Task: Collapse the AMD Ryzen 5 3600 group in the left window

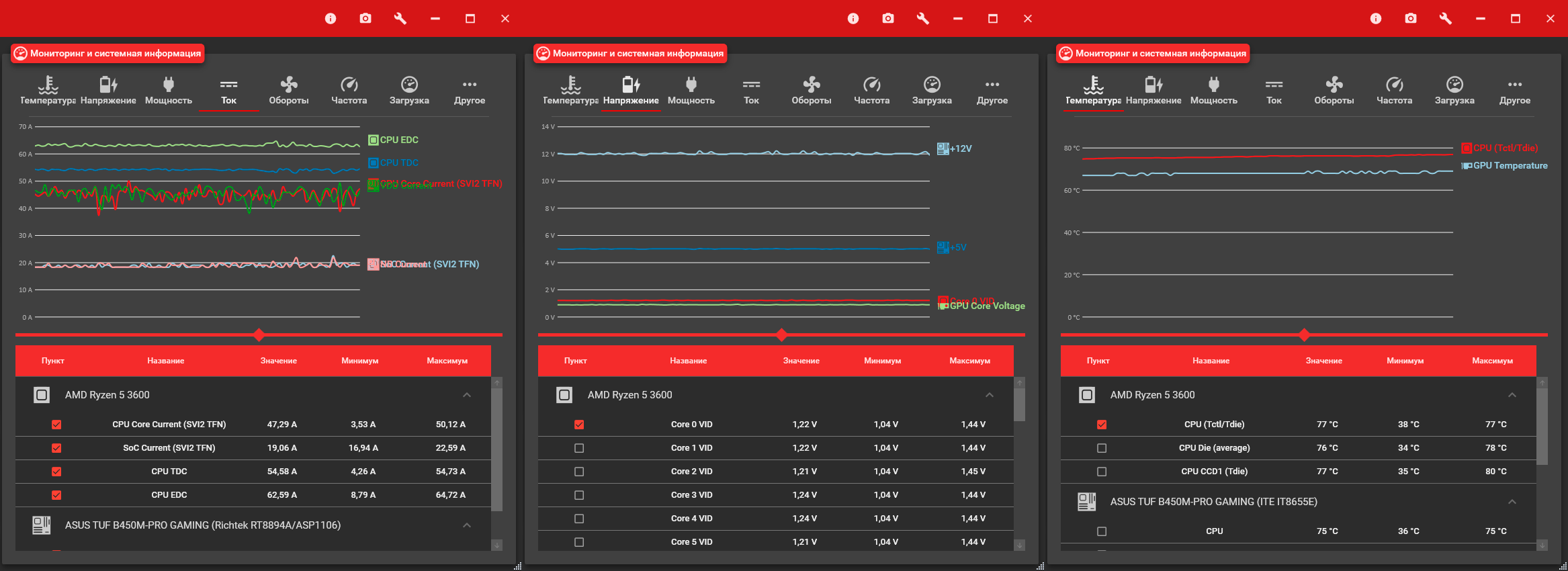Action: pyautogui.click(x=467, y=395)
